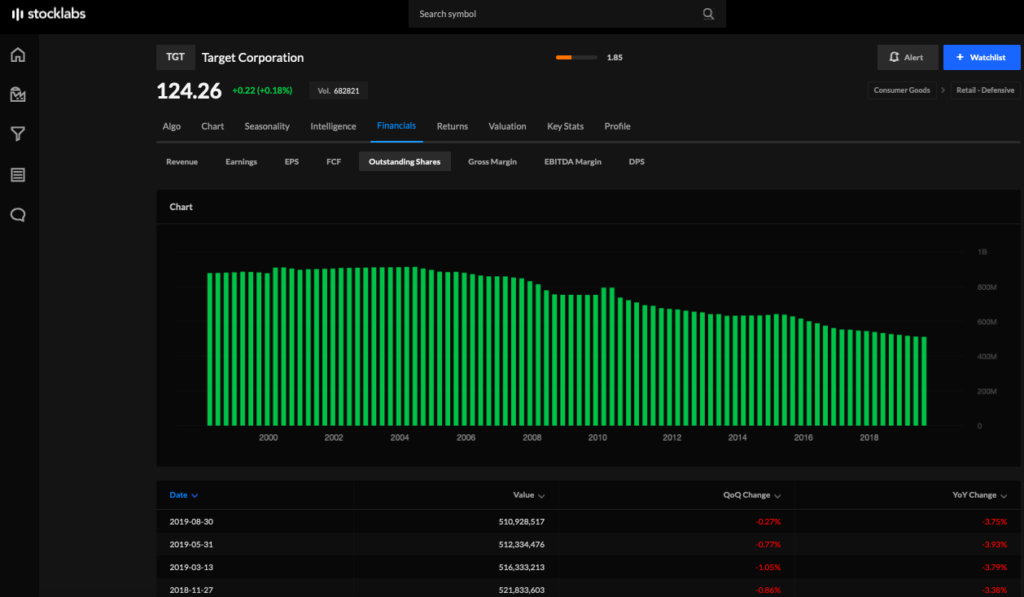The height and width of the screenshot is (597, 1024).
Task: Click the value 510,928,517
Action: click(521, 522)
